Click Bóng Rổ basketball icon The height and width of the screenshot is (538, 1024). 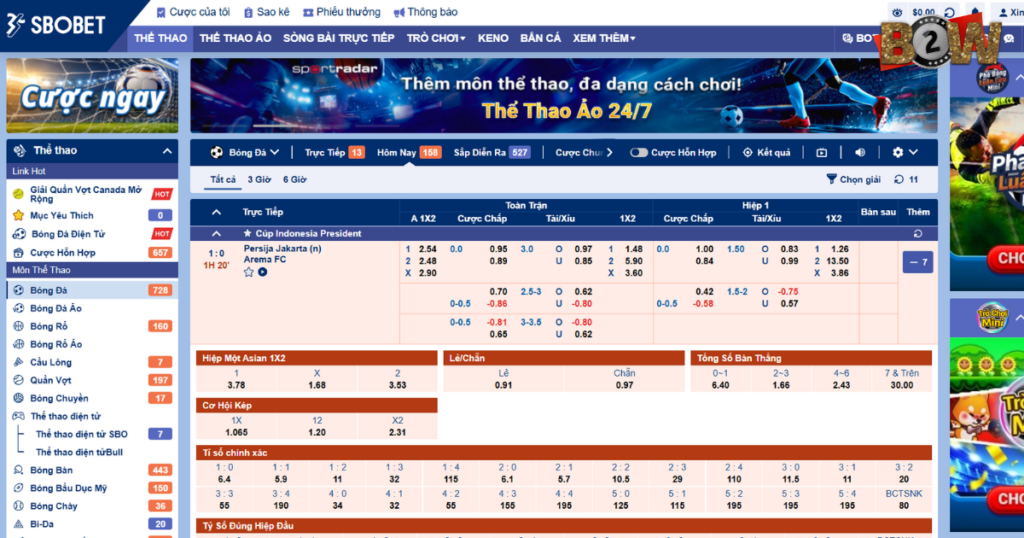point(18,326)
